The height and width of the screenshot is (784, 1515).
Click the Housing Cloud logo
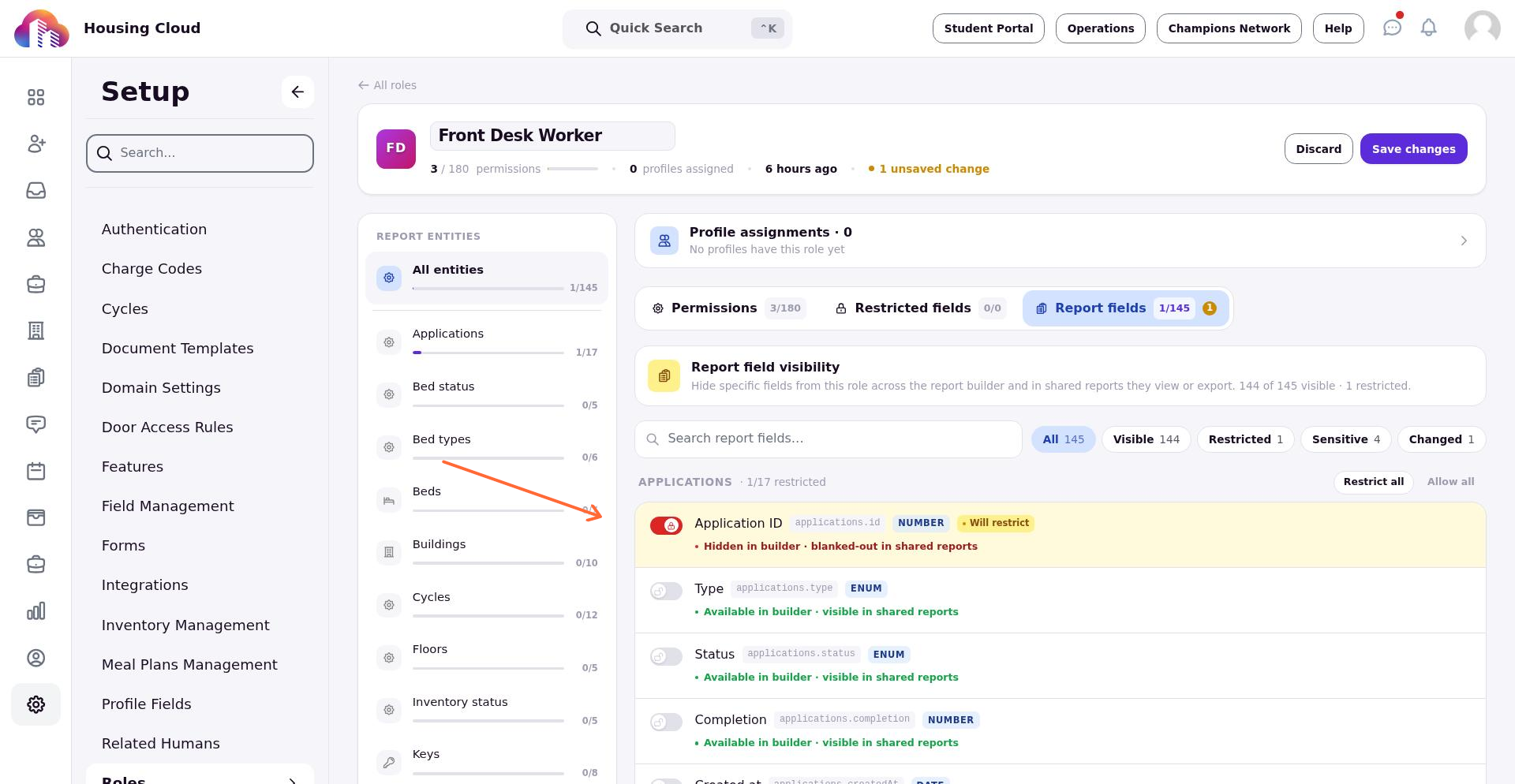(41, 28)
